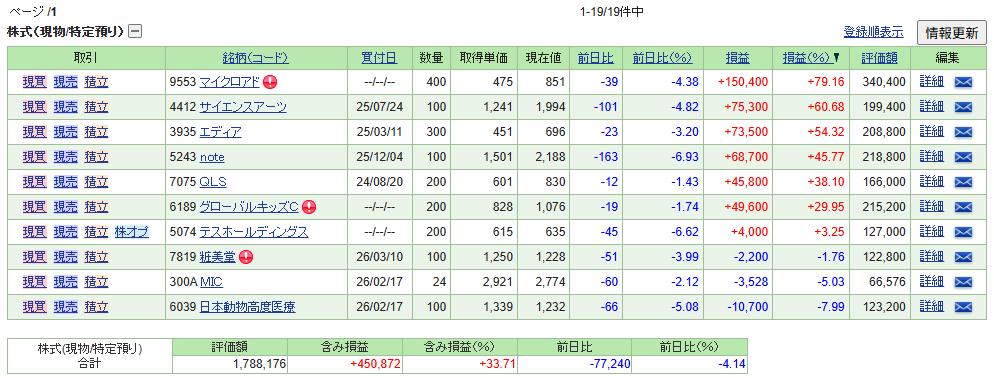This screenshot has height=378, width=994.
Task: Click 現売 in the エディア row
Action: coord(65,132)
